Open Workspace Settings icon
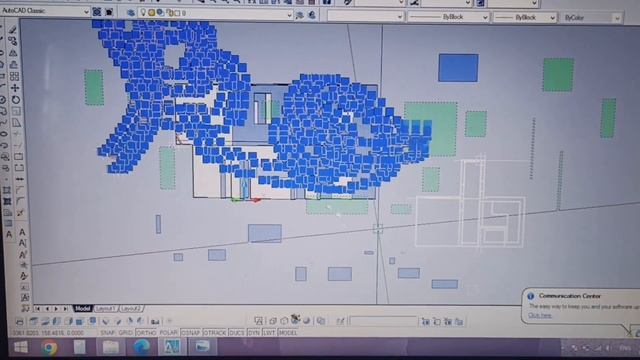 click(97, 11)
